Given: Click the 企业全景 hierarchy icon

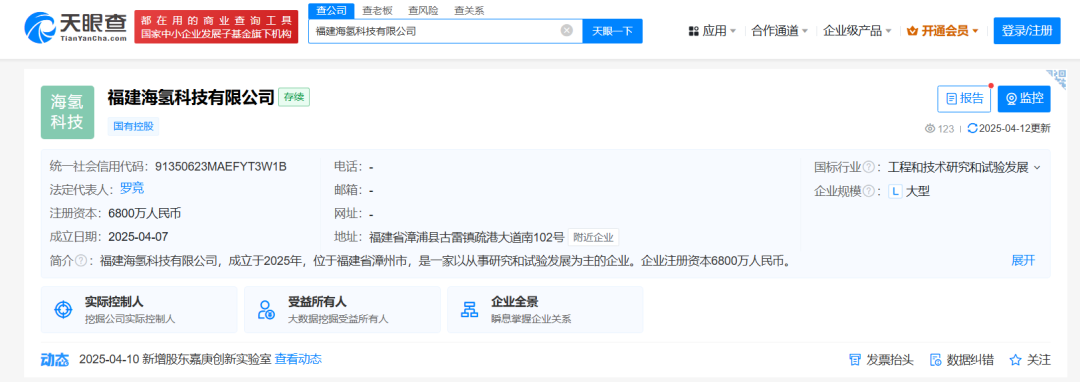Looking at the screenshot, I should click(x=469, y=310).
